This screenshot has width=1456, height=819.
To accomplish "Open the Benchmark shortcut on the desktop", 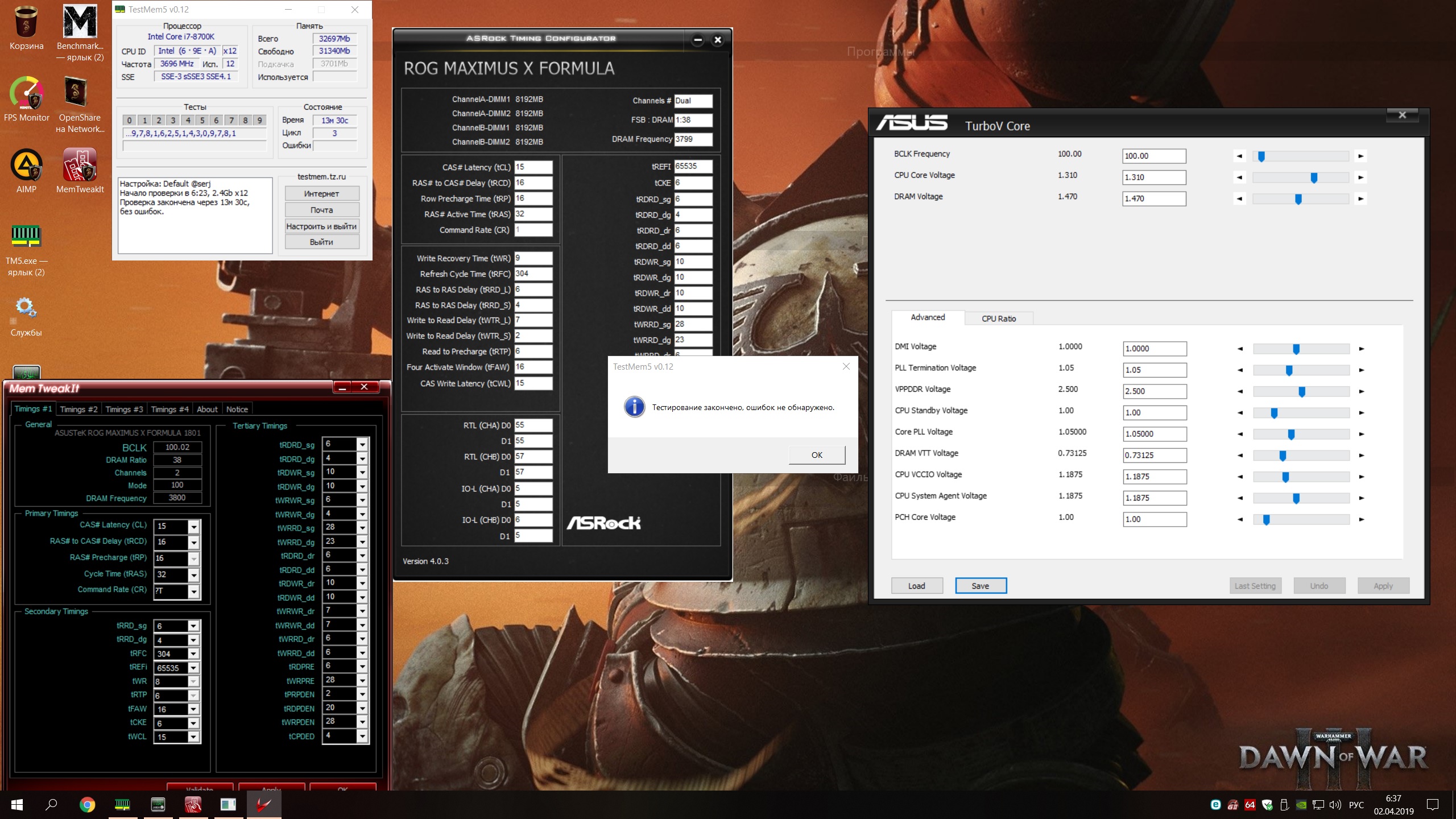I will (x=80, y=23).
